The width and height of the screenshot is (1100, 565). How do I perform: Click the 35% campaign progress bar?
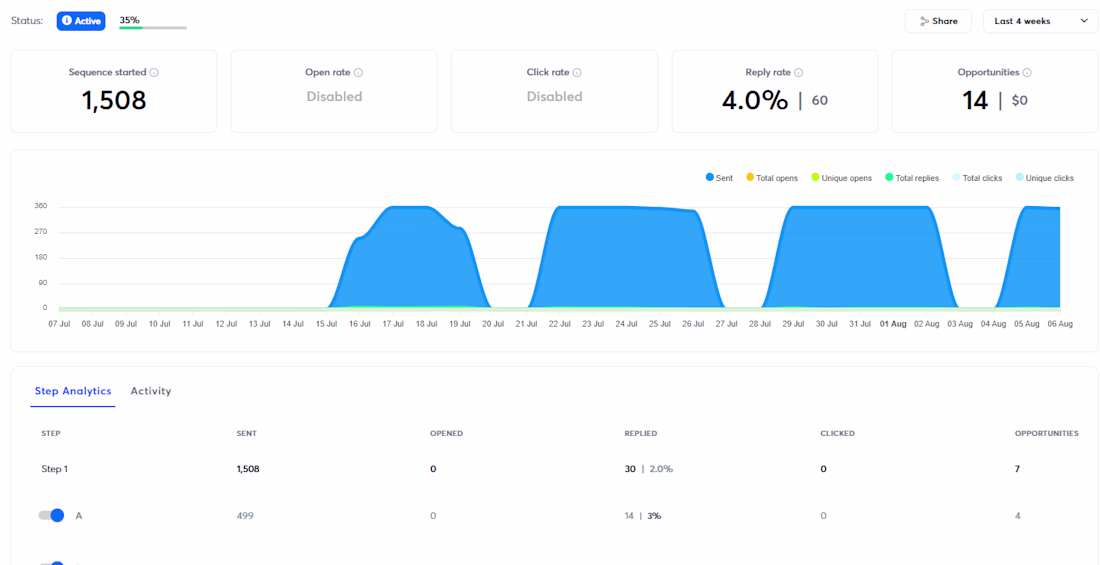coord(153,27)
